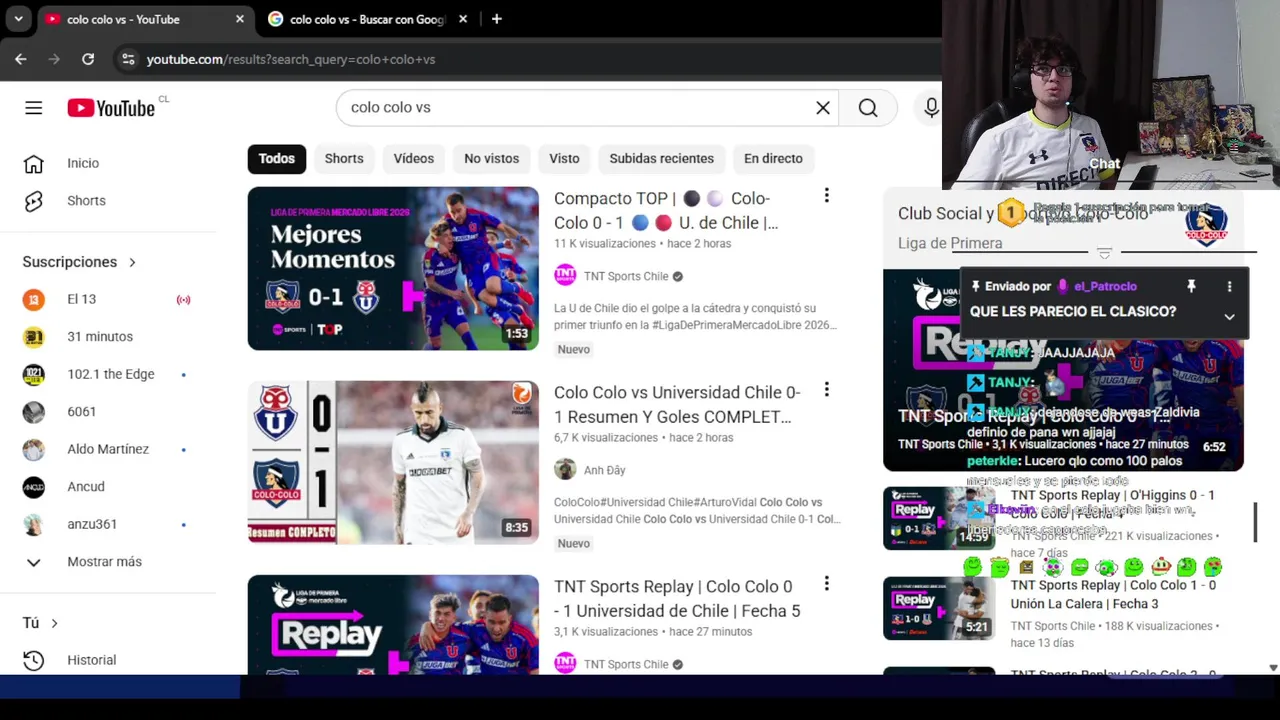Open 'Colo Colo 1 - 0 Unión La Calera' title
The width and height of the screenshot is (1280, 720).
coord(1113,594)
